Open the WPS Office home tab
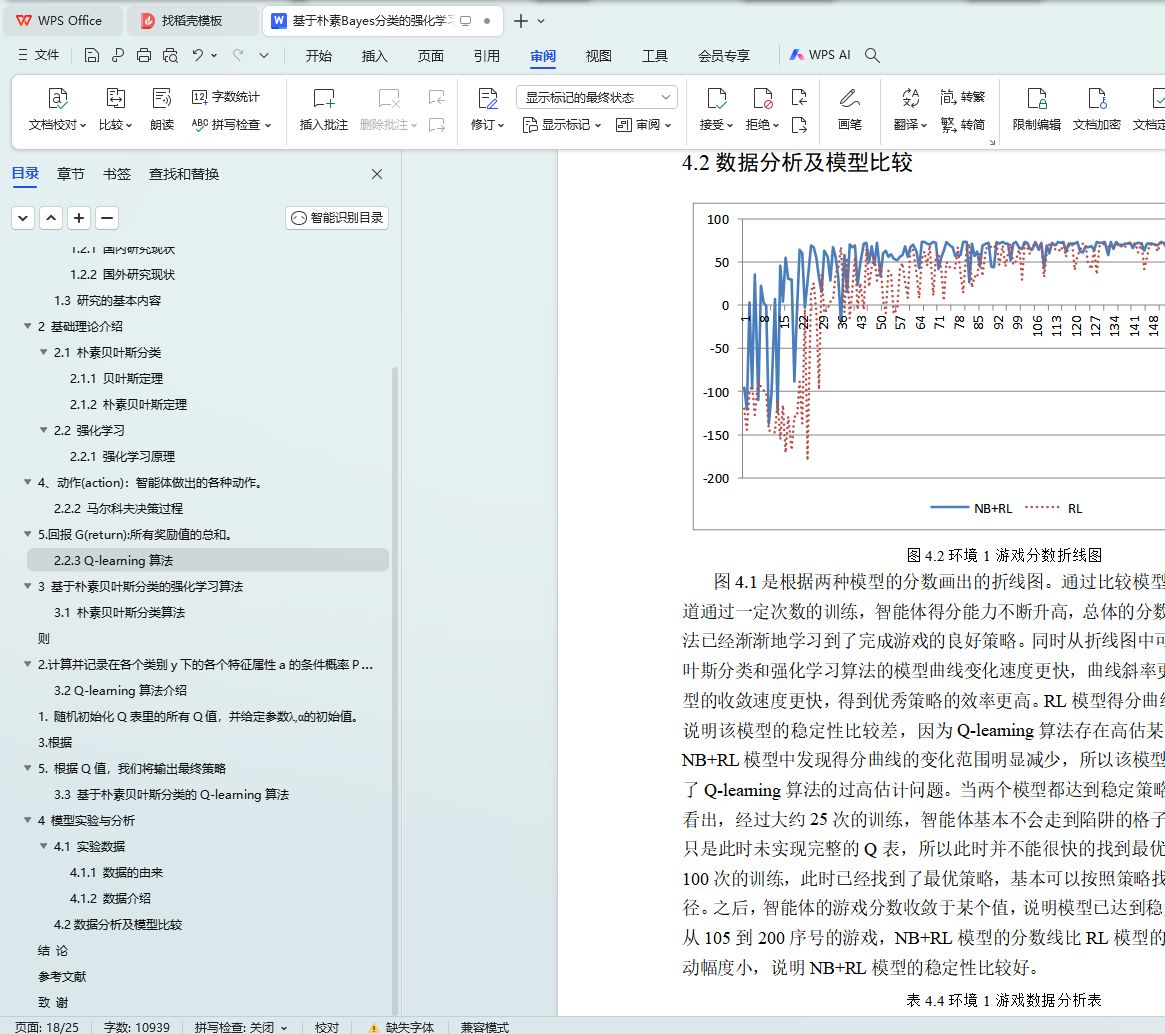 62,21
